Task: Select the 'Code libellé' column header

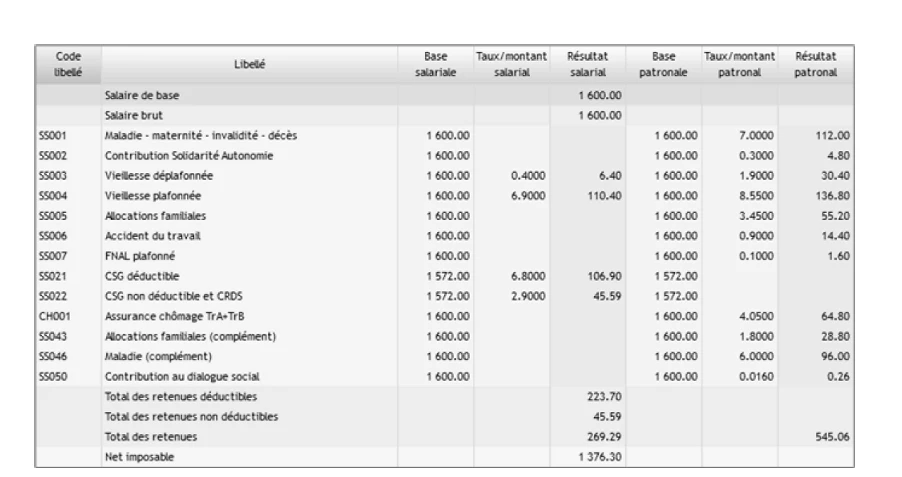Action: (68, 64)
